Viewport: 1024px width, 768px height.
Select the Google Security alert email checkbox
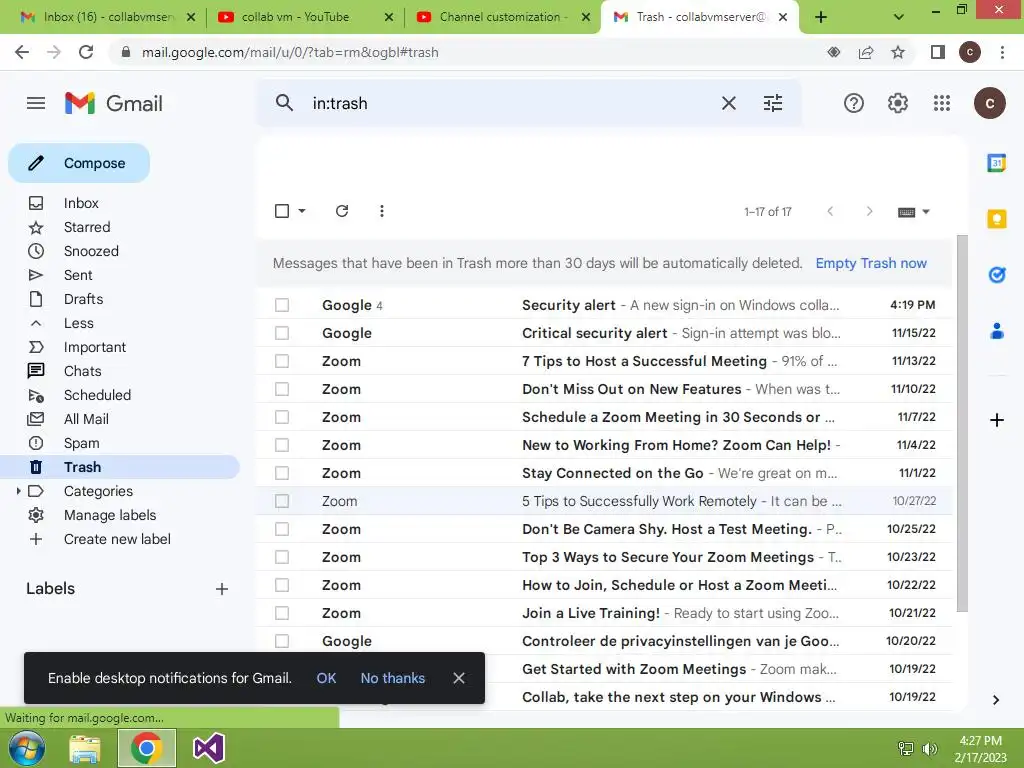[282, 305]
